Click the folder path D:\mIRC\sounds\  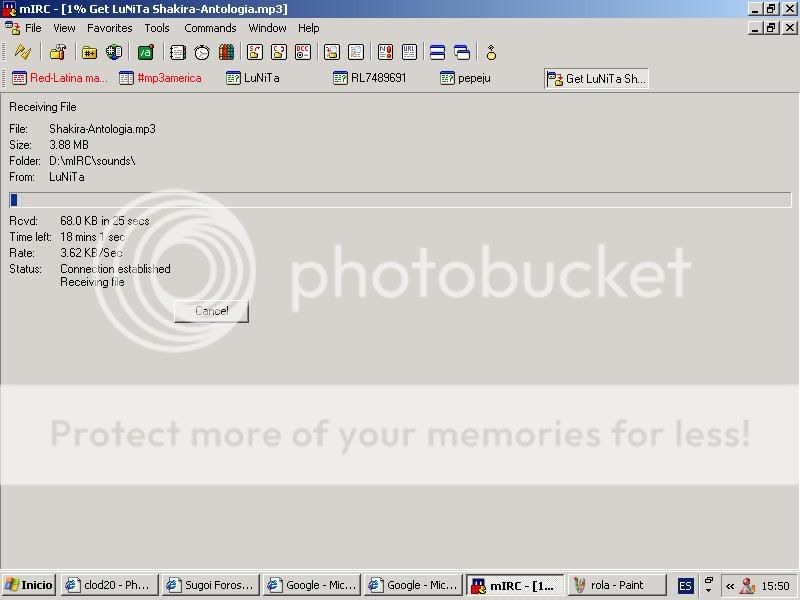[x=92, y=161]
